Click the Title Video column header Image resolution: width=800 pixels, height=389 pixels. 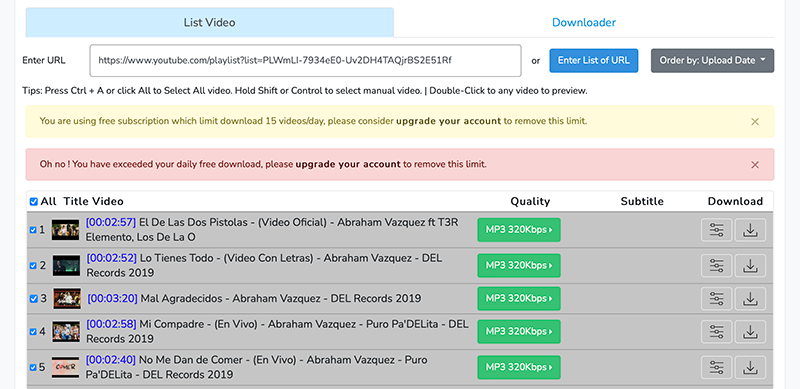[93, 202]
